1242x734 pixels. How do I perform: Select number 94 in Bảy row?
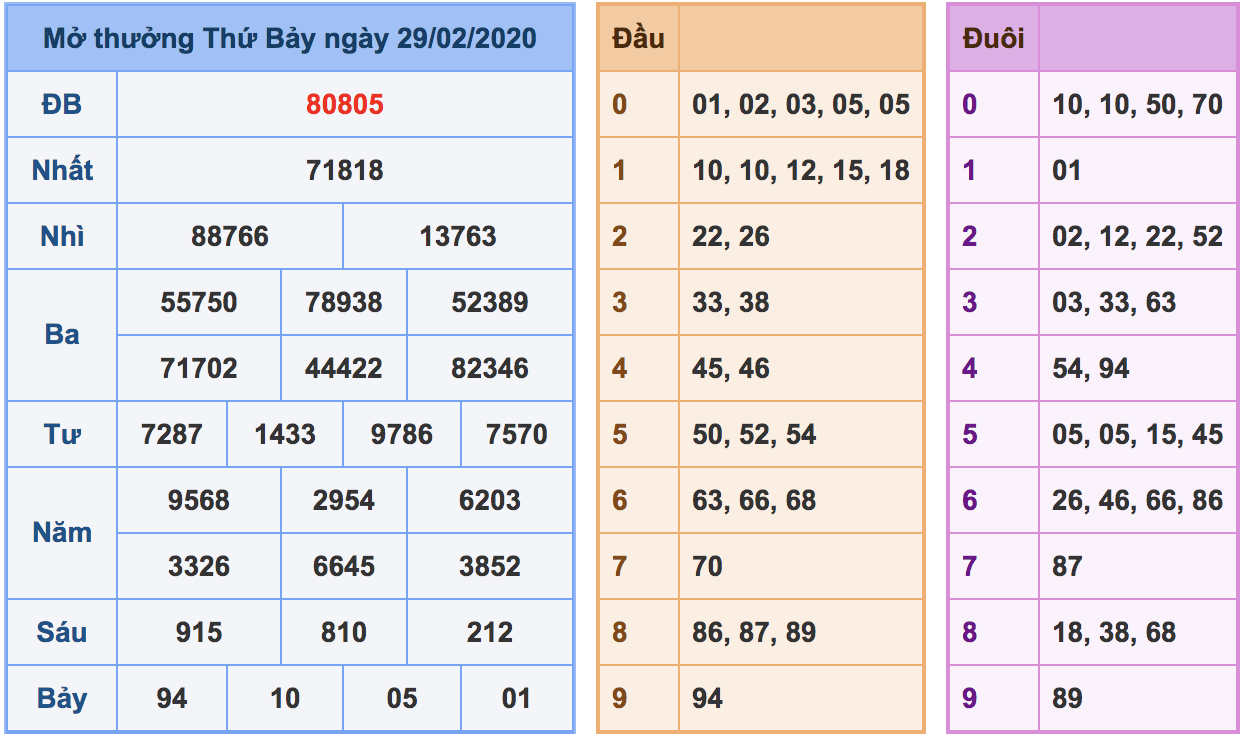point(172,698)
